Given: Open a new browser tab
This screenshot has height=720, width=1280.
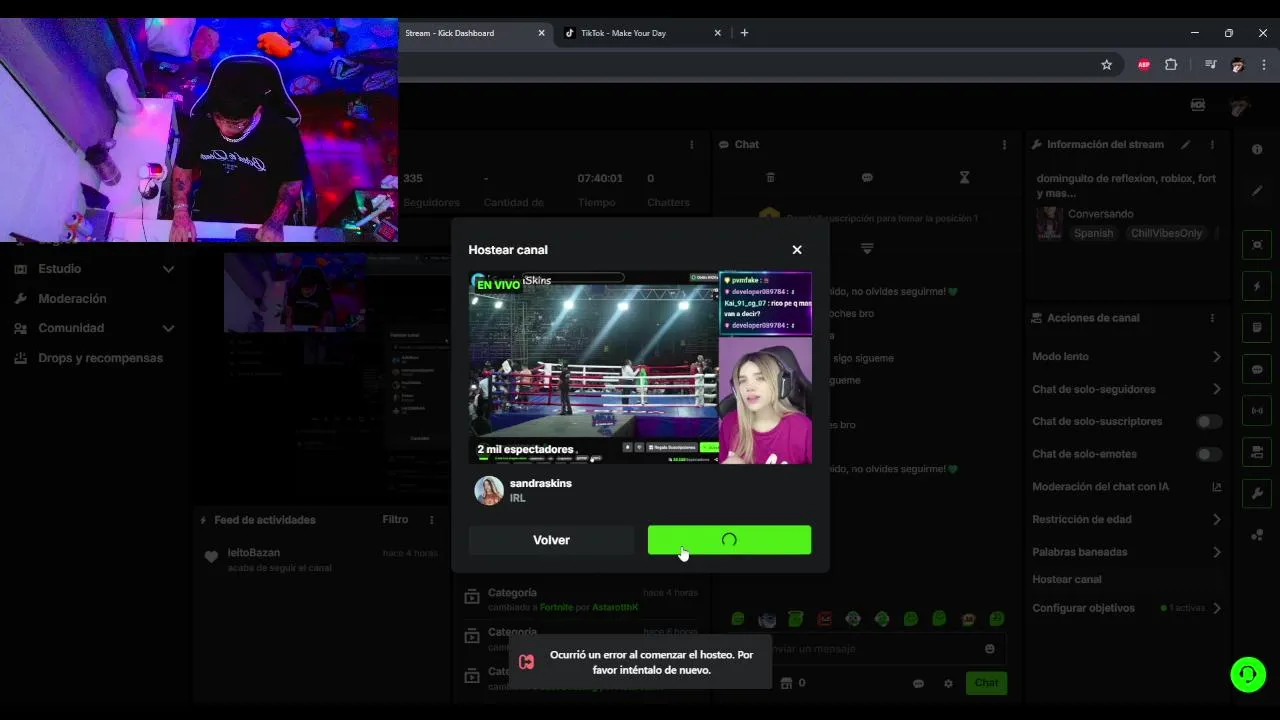Looking at the screenshot, I should pyautogui.click(x=744, y=33).
